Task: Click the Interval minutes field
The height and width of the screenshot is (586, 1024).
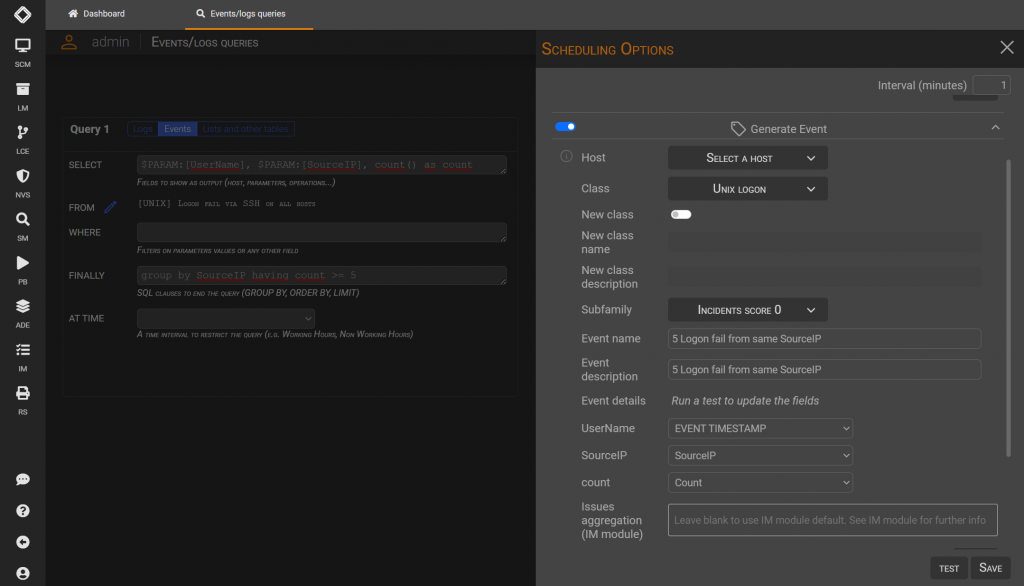Action: (x=991, y=85)
